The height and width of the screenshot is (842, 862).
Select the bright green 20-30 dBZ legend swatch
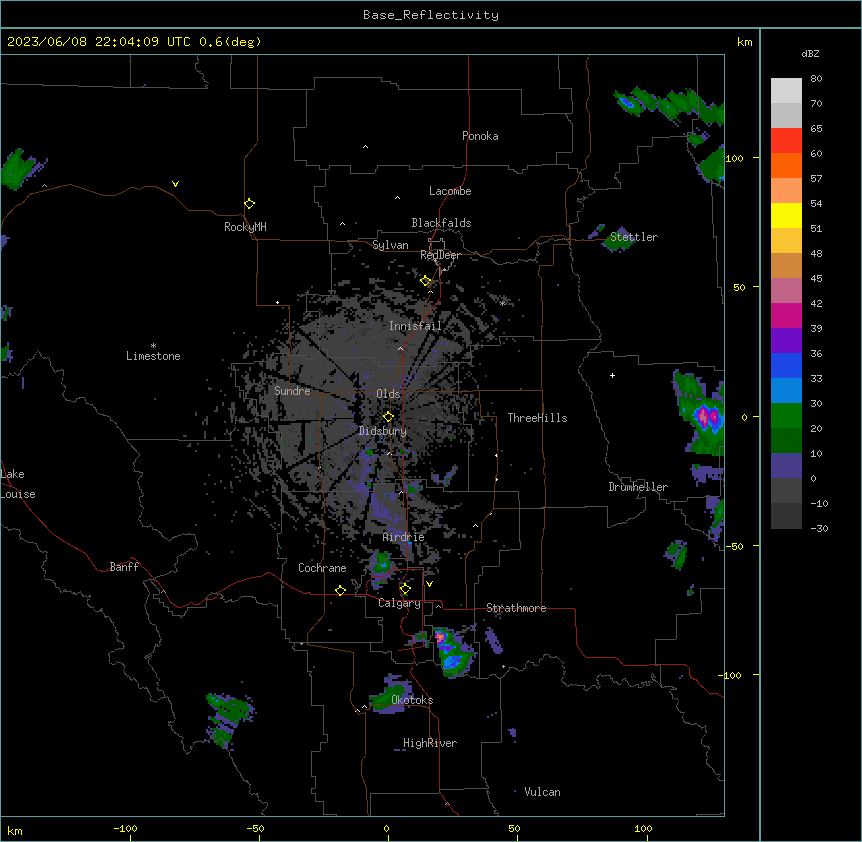pyautogui.click(x=786, y=416)
